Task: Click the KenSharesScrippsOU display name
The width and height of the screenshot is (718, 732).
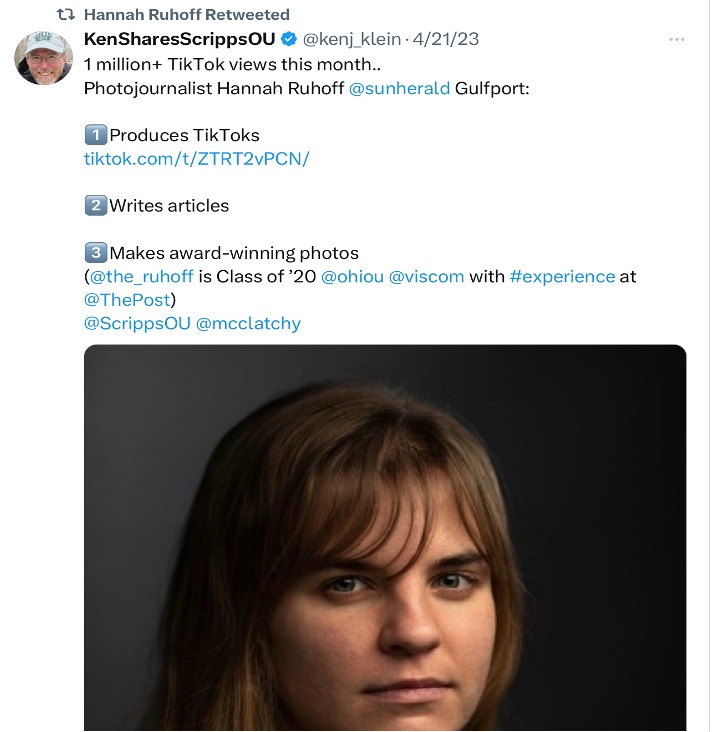Action: pos(180,39)
